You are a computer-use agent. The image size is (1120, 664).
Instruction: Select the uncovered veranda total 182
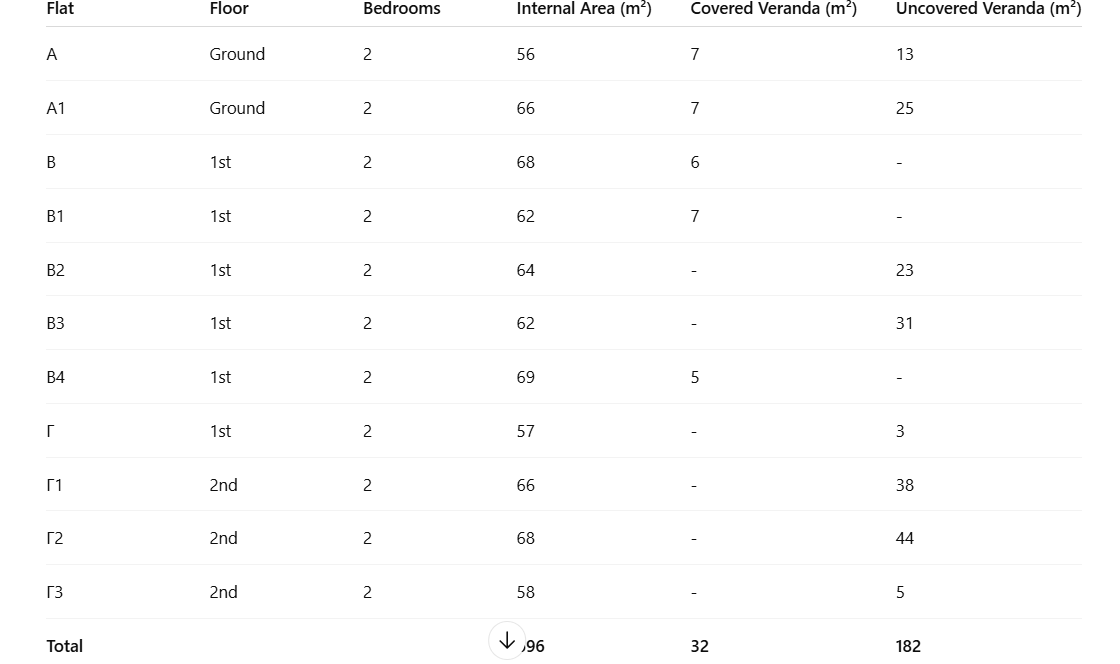coord(907,646)
